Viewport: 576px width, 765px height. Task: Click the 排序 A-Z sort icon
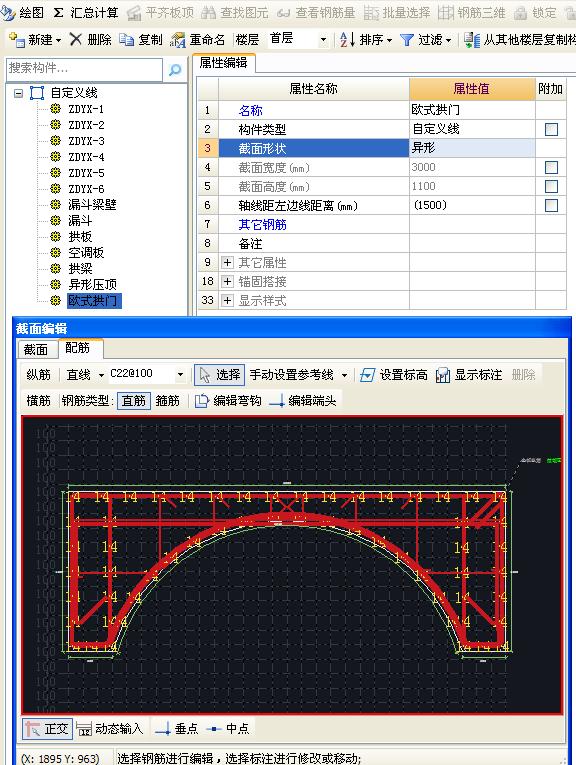(347, 40)
